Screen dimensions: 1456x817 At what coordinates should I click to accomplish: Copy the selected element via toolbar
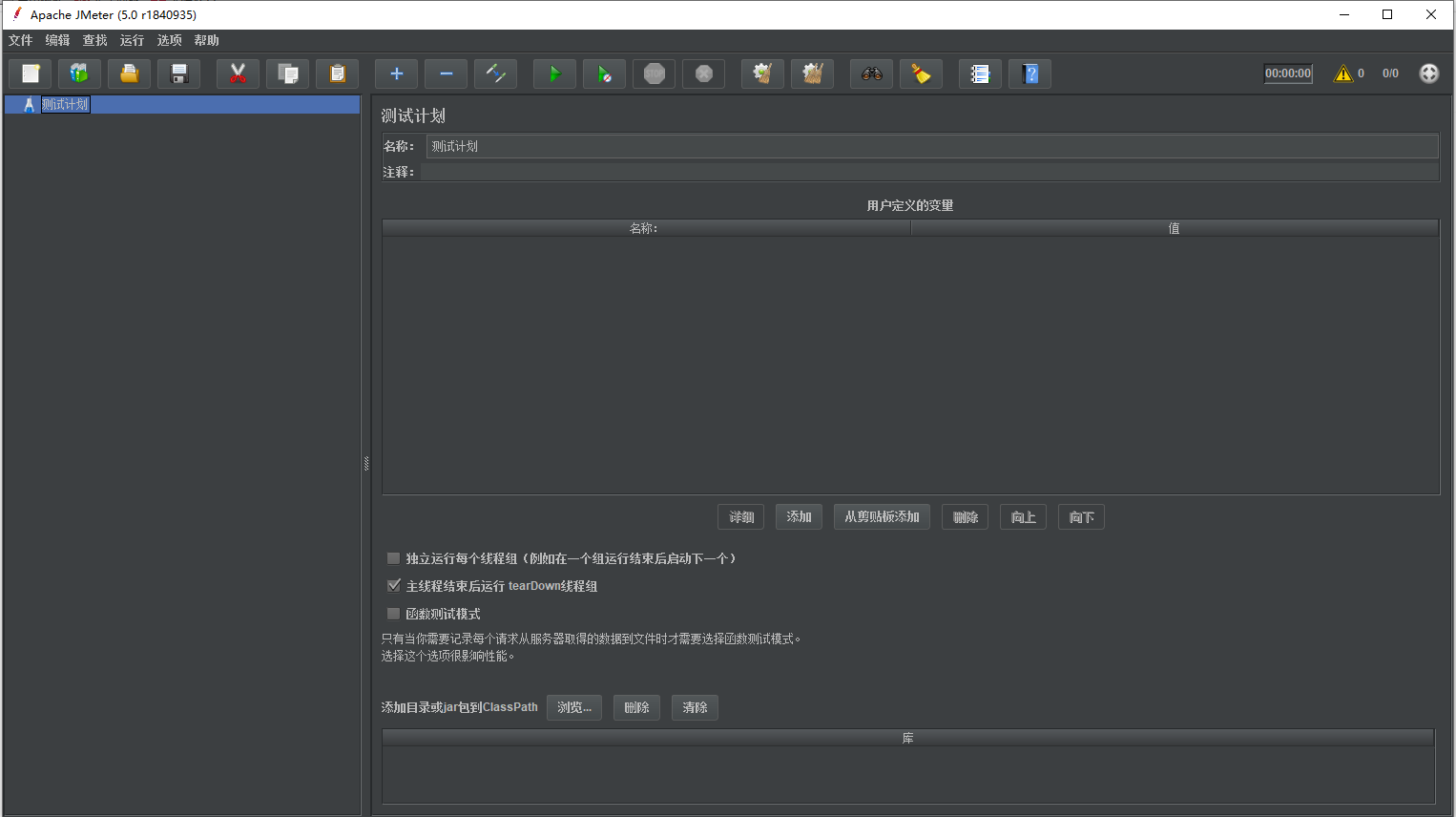point(288,73)
